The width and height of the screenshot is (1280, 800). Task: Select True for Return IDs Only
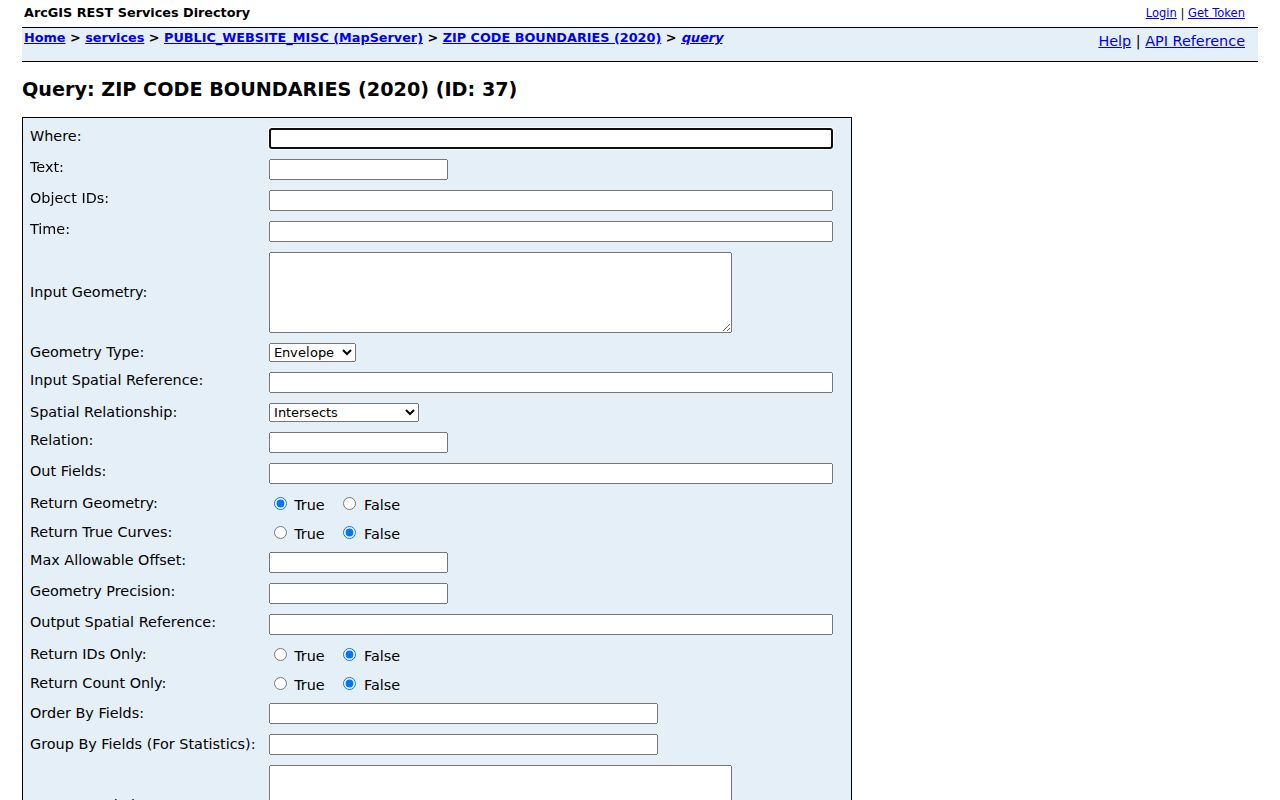click(280, 655)
